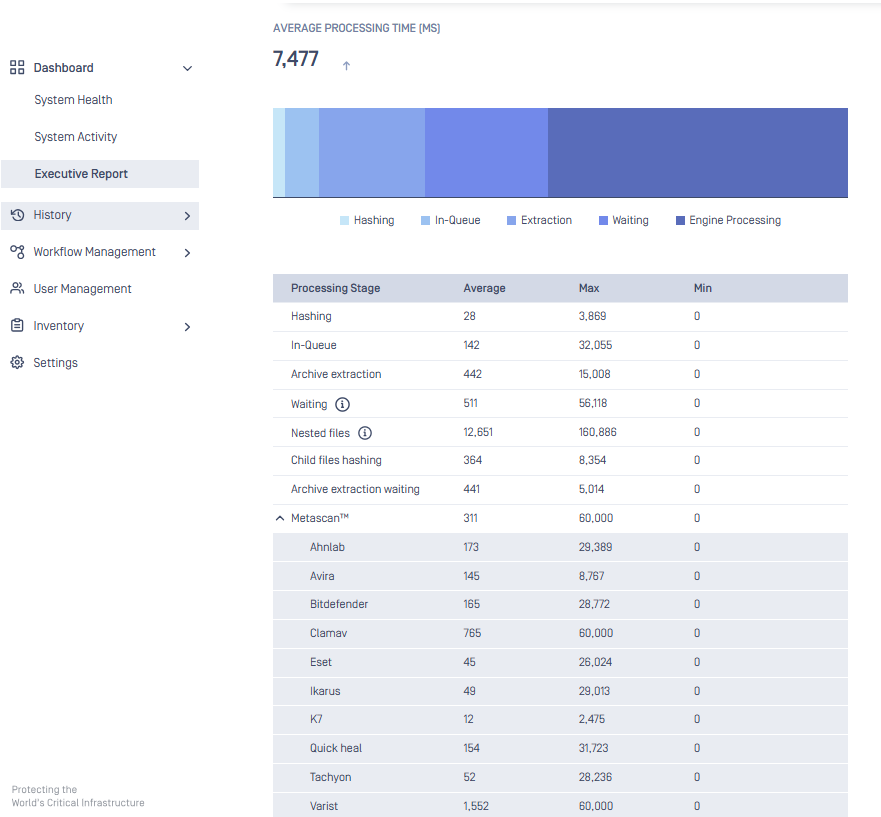Toggle Hashing legend item in chart
The height and width of the screenshot is (817, 881).
pos(367,220)
